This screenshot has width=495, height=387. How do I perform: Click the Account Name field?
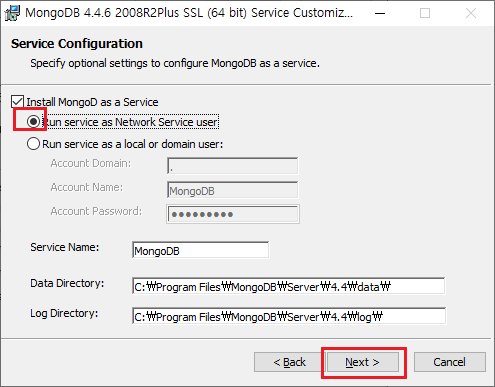pos(233,190)
